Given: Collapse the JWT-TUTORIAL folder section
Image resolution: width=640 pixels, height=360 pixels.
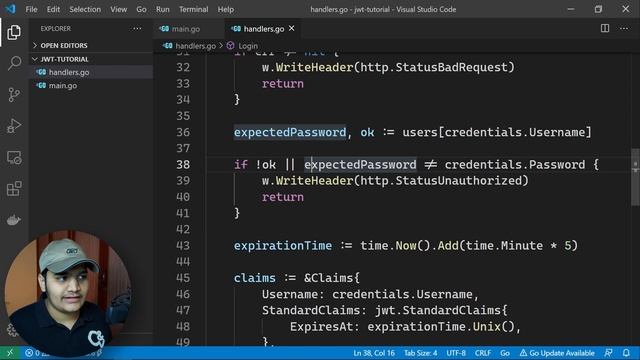Looking at the screenshot, I should point(60,59).
